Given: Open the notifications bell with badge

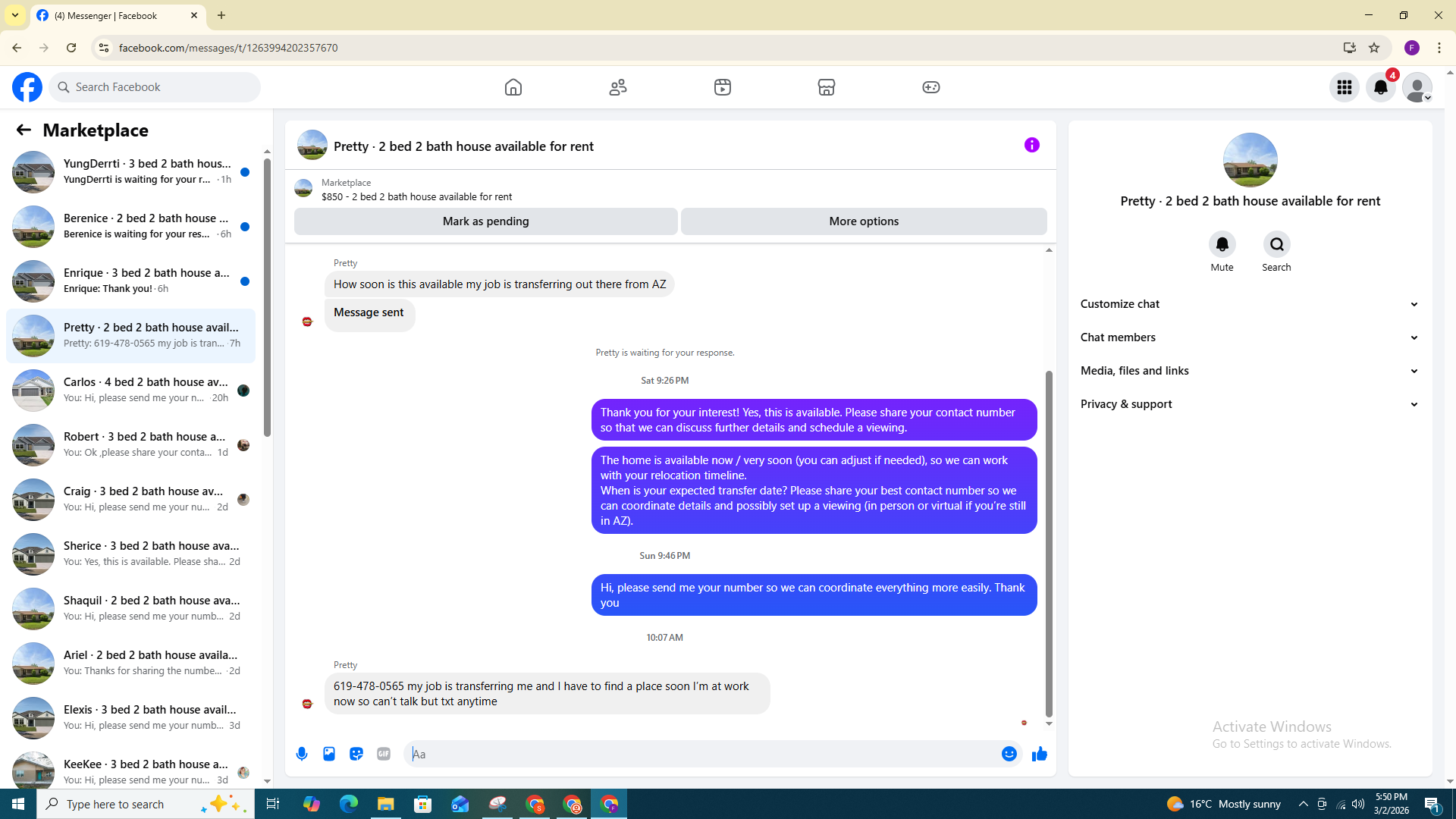Looking at the screenshot, I should [1381, 87].
